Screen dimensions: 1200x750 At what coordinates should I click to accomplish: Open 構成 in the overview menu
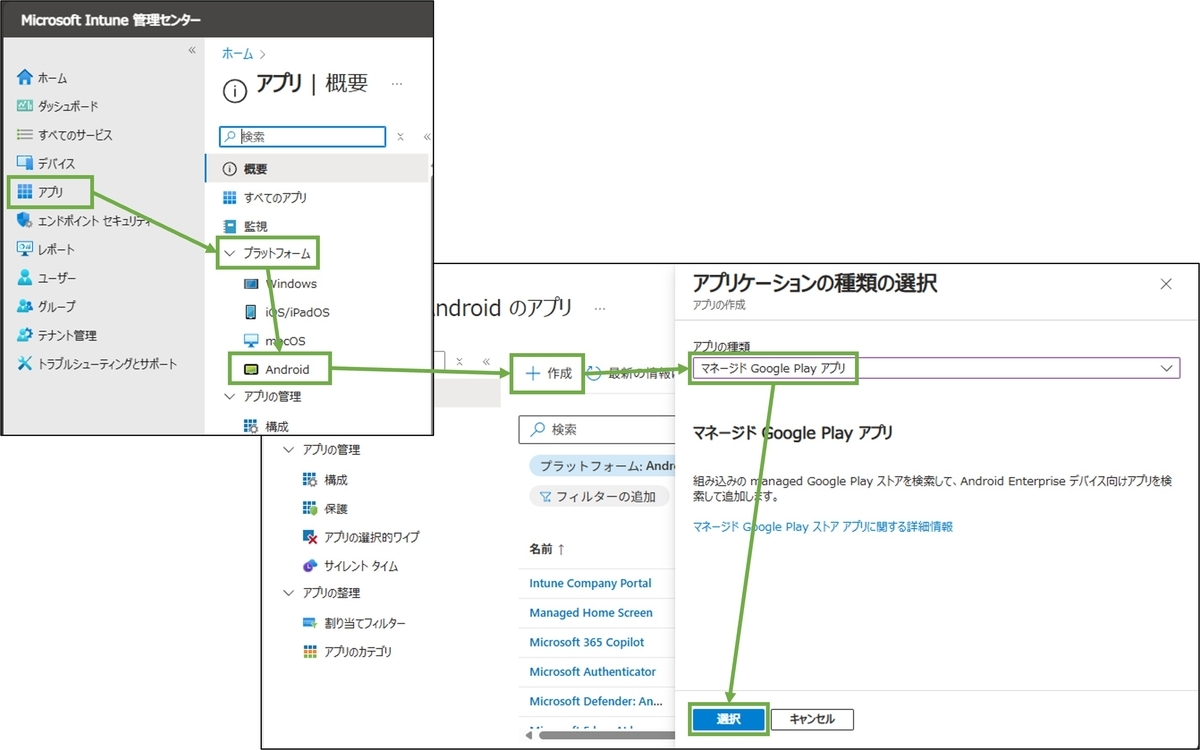click(266, 427)
